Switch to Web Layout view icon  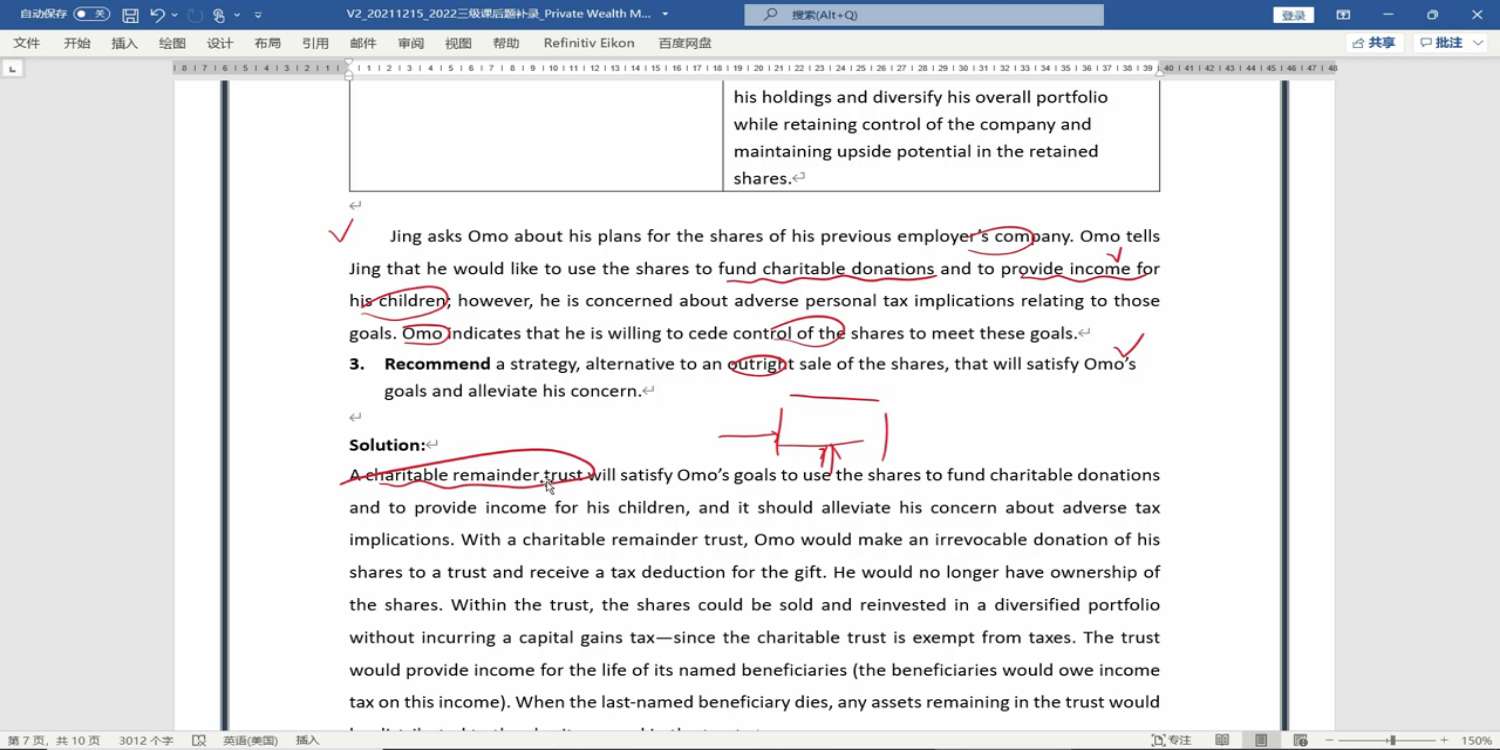[1300, 740]
